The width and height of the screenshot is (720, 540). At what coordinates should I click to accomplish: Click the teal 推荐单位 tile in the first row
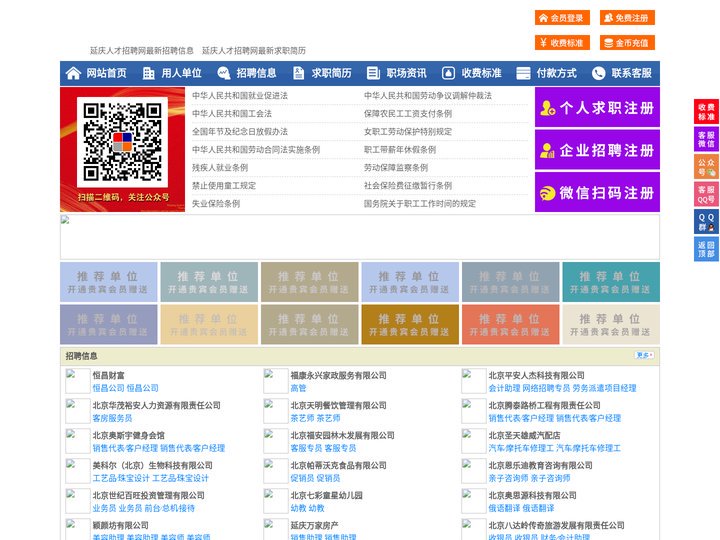611,282
